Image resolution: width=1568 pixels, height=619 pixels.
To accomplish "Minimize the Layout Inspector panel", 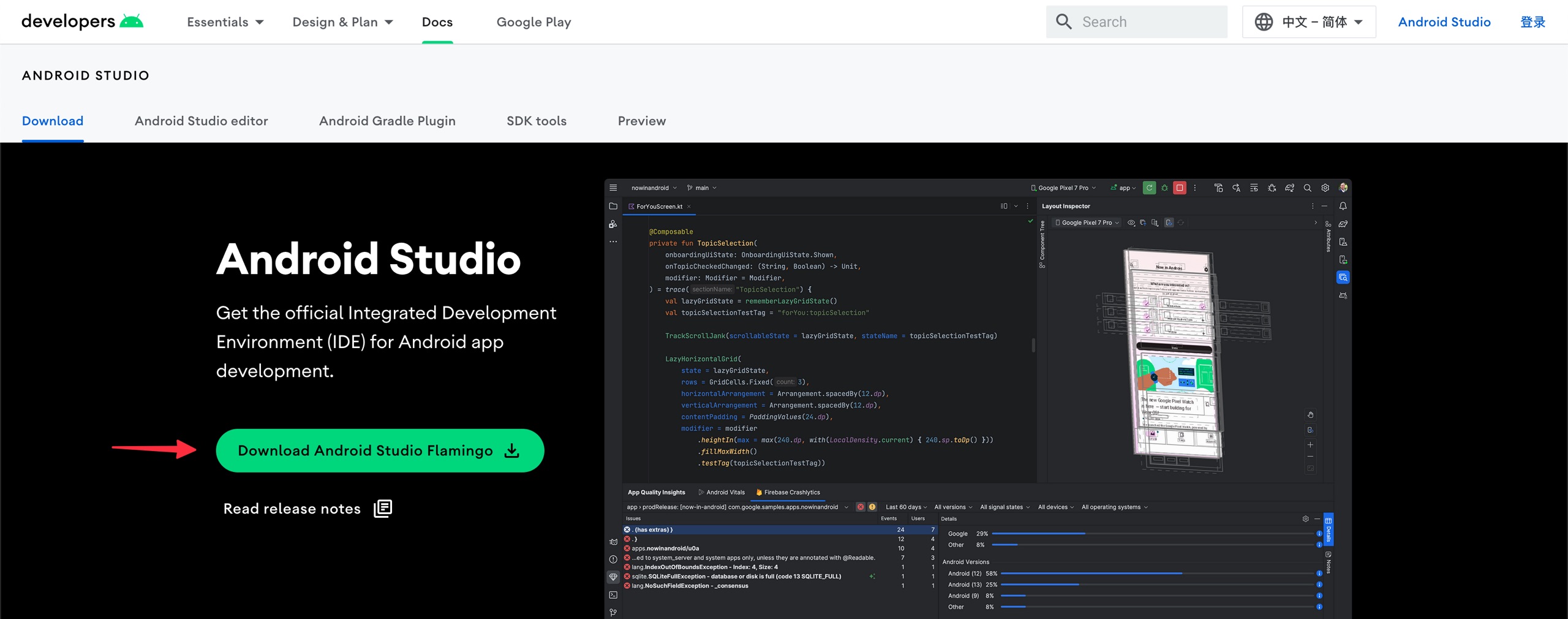I will (x=1324, y=207).
